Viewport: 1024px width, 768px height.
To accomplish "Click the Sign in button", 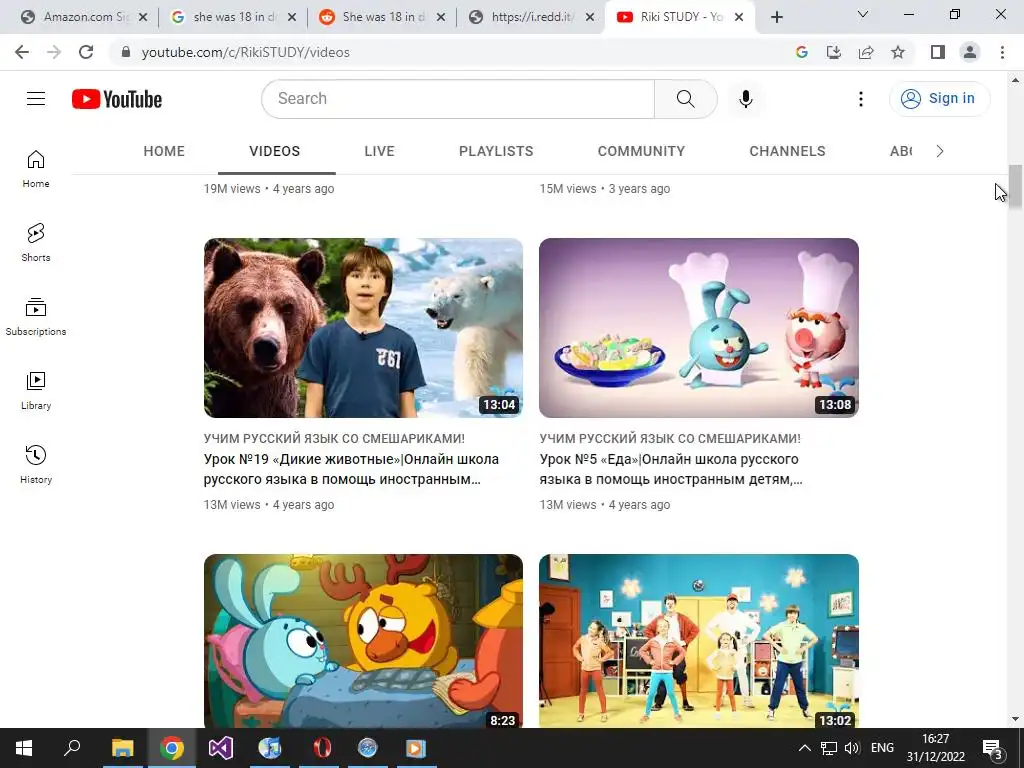I will tap(939, 99).
